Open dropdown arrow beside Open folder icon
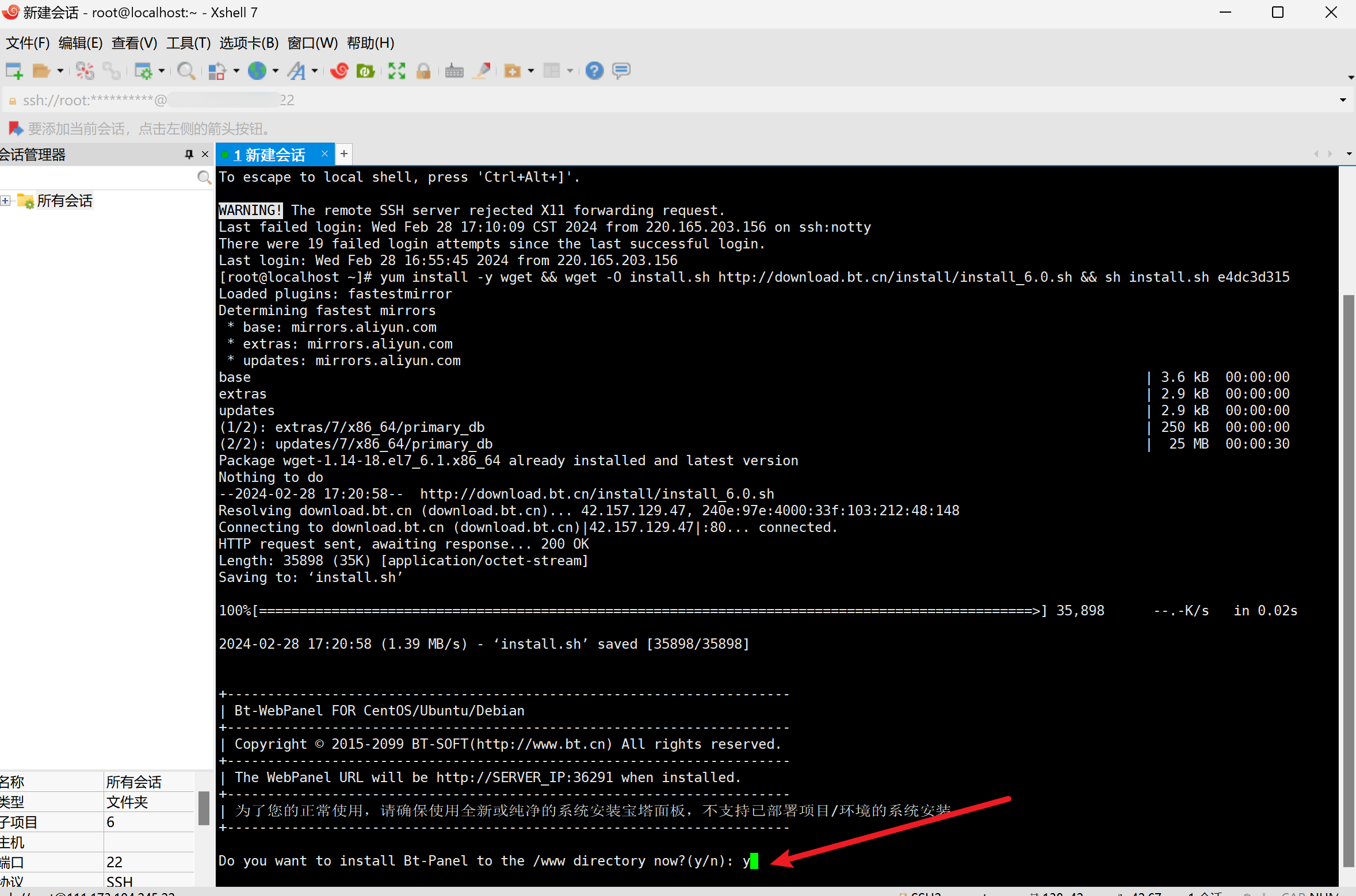 tap(60, 71)
